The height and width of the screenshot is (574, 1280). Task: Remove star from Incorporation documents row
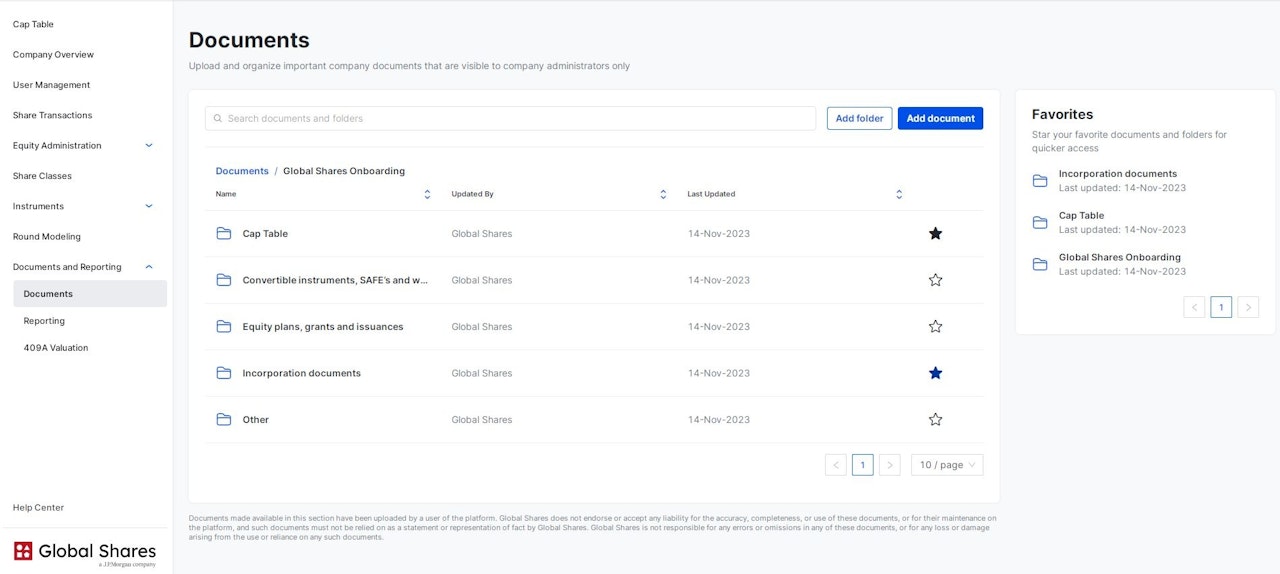click(935, 373)
